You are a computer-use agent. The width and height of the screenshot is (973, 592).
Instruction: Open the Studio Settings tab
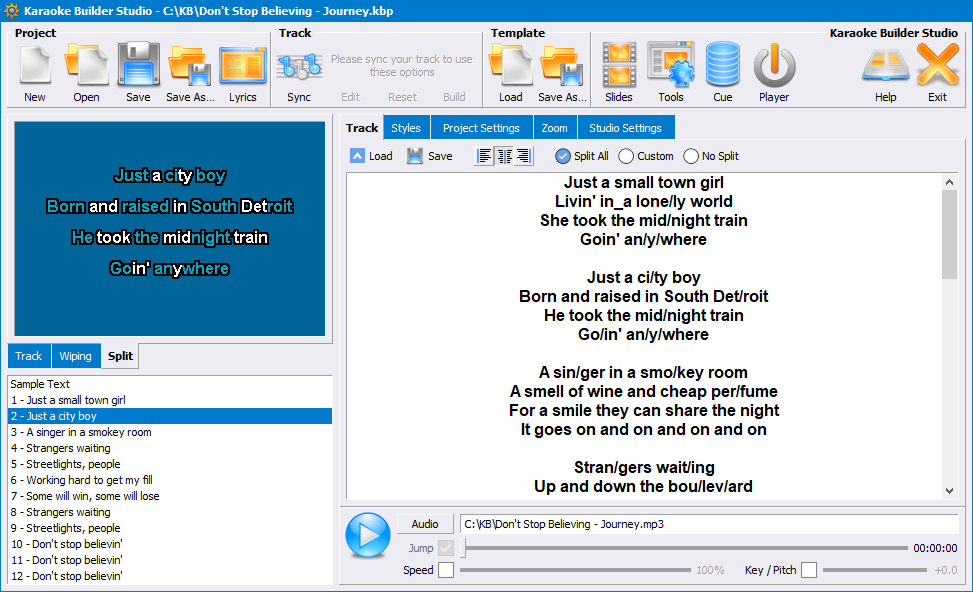tap(626, 128)
